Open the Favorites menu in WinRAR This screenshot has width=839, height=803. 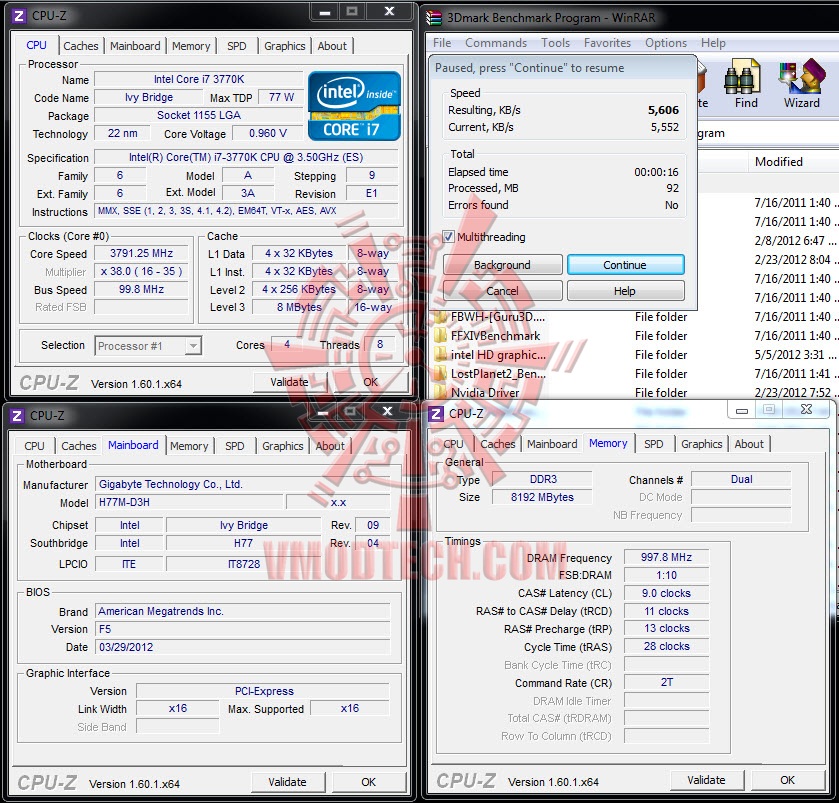click(607, 43)
